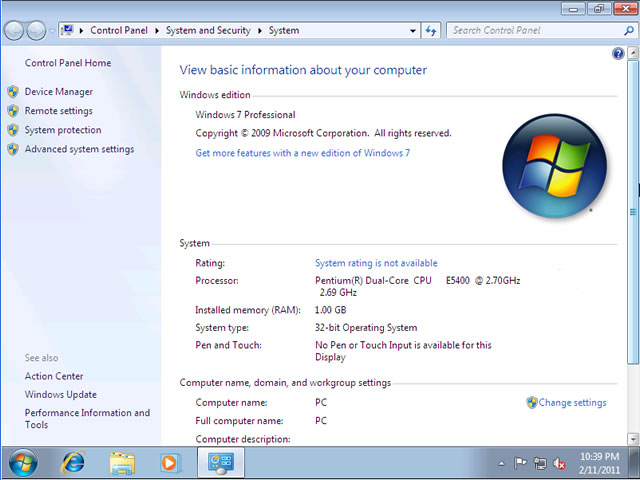This screenshot has height=480, width=640.
Task: Click the Windows logo image
Action: pos(554,165)
